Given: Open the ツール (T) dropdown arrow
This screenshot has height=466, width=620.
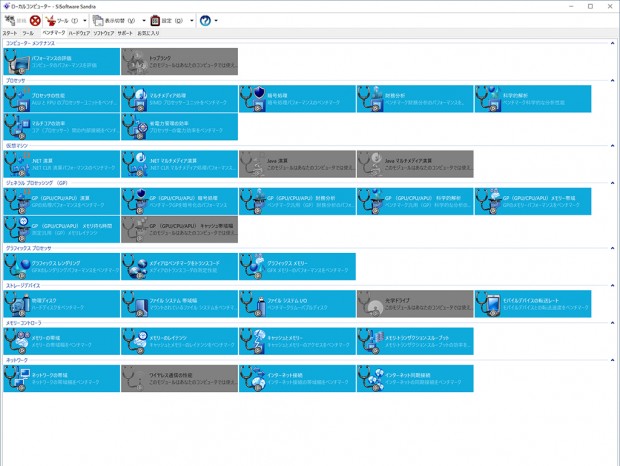Looking at the screenshot, I should point(85,21).
